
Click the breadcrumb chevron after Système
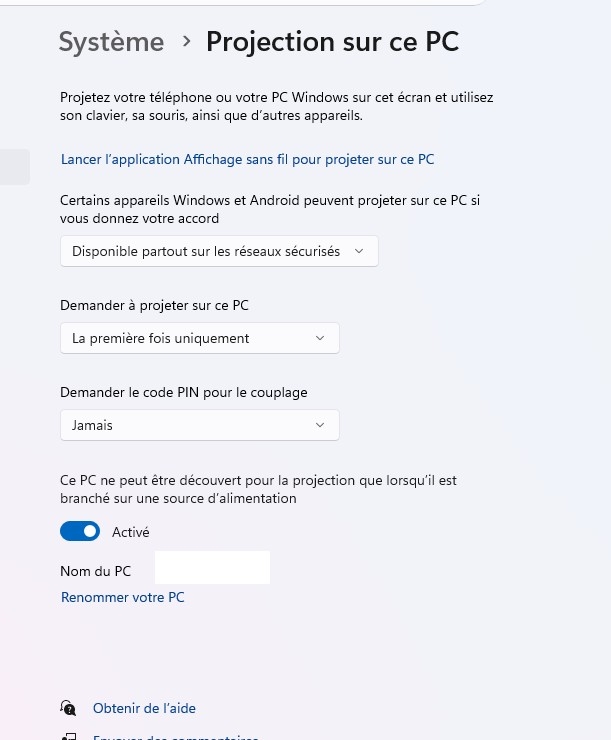[x=186, y=42]
